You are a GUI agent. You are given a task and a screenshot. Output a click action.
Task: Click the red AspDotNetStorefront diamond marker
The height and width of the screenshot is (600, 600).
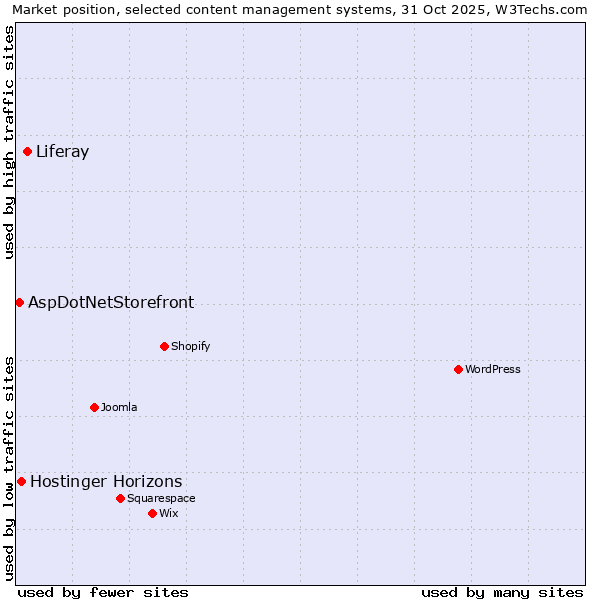coord(19,302)
